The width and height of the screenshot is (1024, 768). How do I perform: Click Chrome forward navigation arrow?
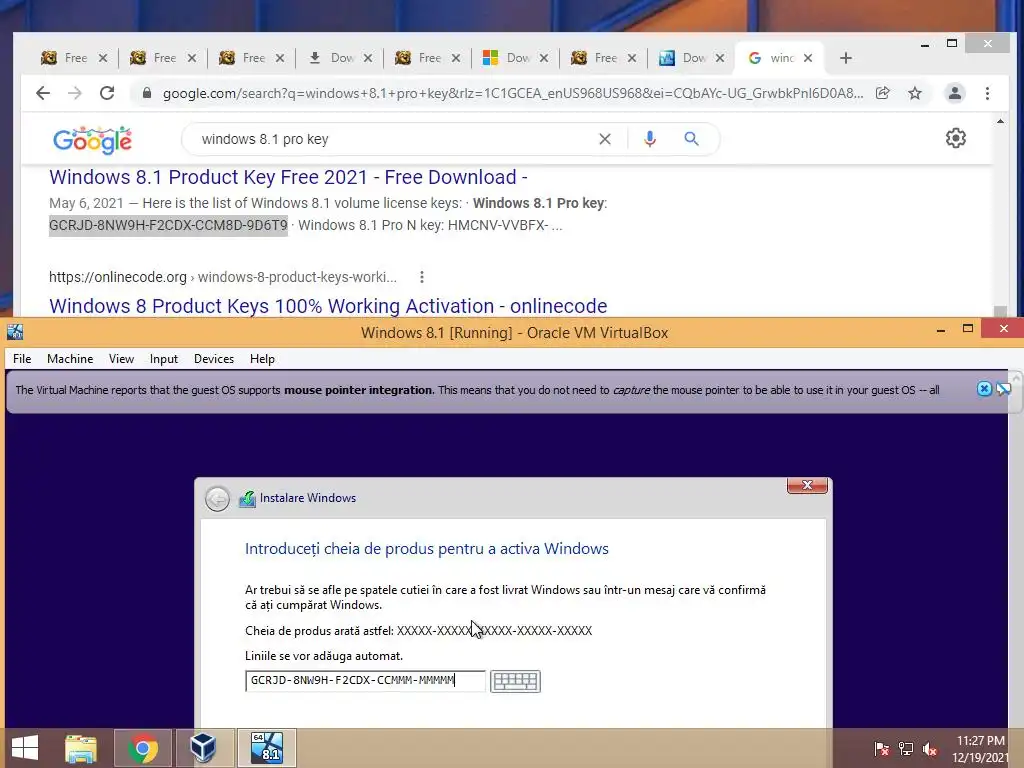(x=74, y=93)
